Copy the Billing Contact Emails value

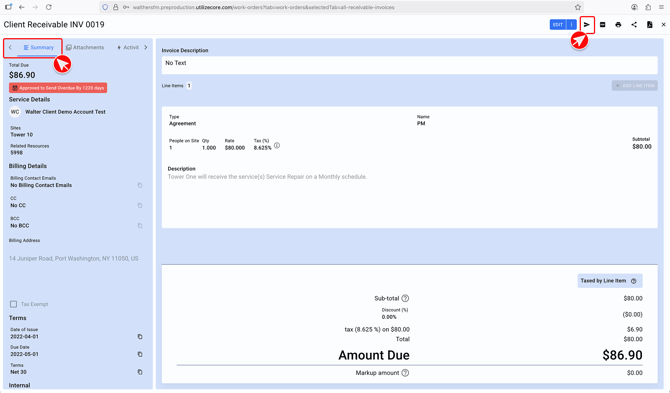[x=140, y=185]
